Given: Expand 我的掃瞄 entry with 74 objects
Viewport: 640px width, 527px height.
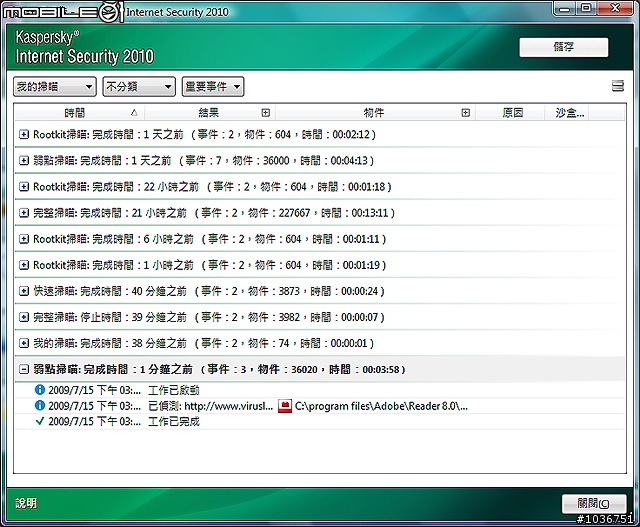Looking at the screenshot, I should pos(24,343).
